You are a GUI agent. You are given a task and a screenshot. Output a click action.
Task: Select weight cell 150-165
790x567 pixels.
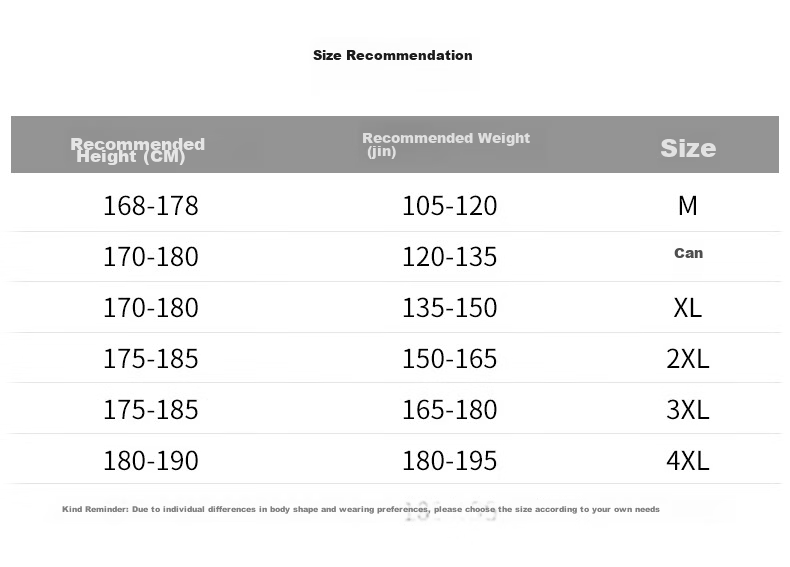(x=449, y=358)
